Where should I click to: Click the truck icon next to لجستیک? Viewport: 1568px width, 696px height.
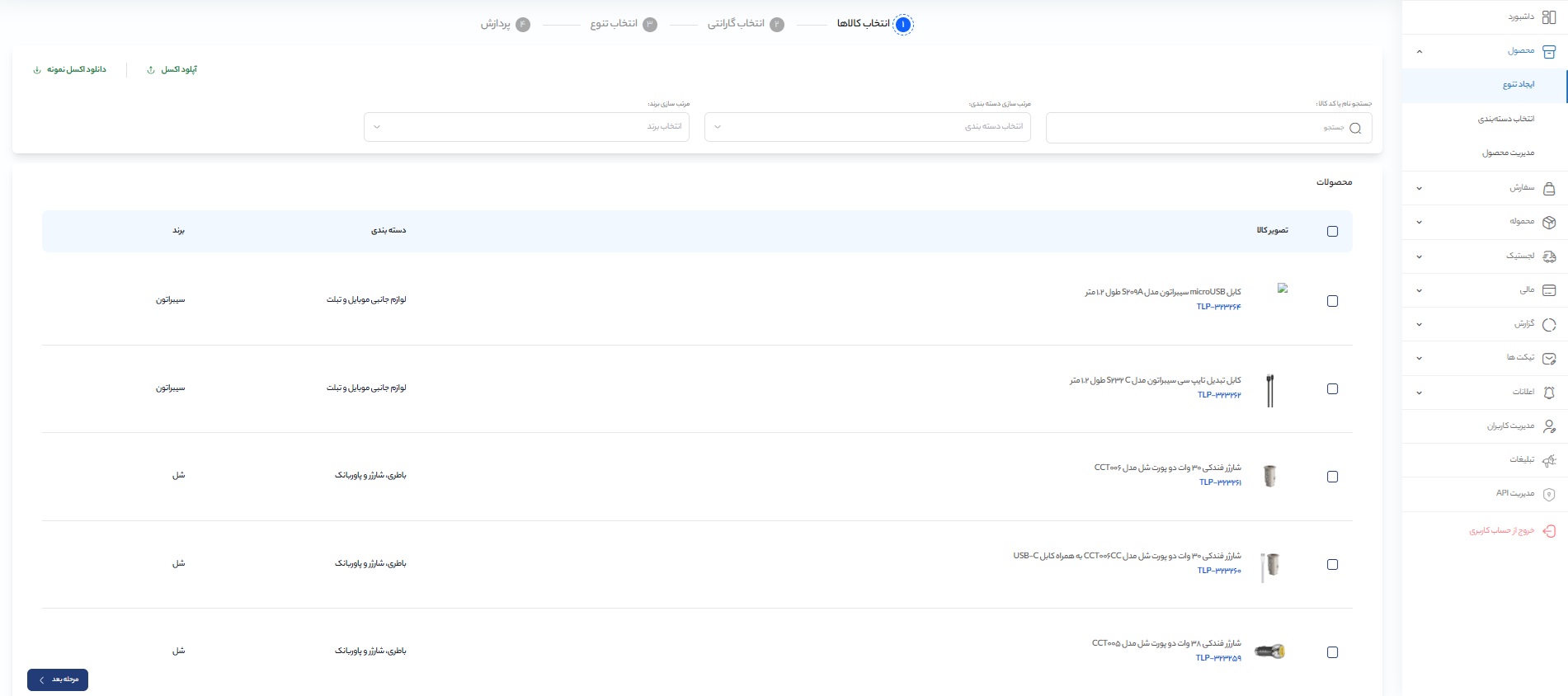click(1548, 256)
